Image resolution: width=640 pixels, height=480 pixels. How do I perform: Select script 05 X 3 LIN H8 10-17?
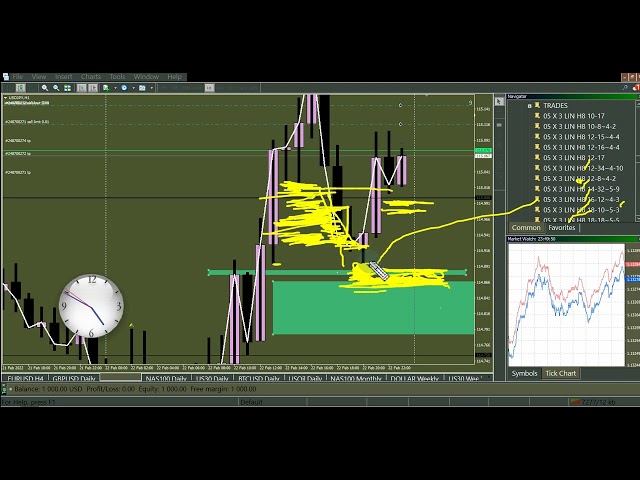pos(573,116)
